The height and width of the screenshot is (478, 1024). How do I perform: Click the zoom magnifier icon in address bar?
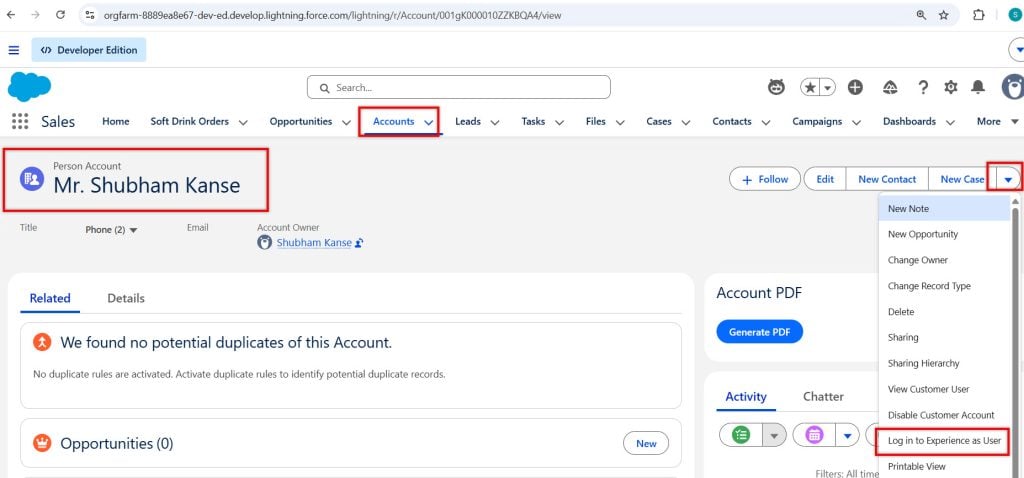[x=921, y=15]
